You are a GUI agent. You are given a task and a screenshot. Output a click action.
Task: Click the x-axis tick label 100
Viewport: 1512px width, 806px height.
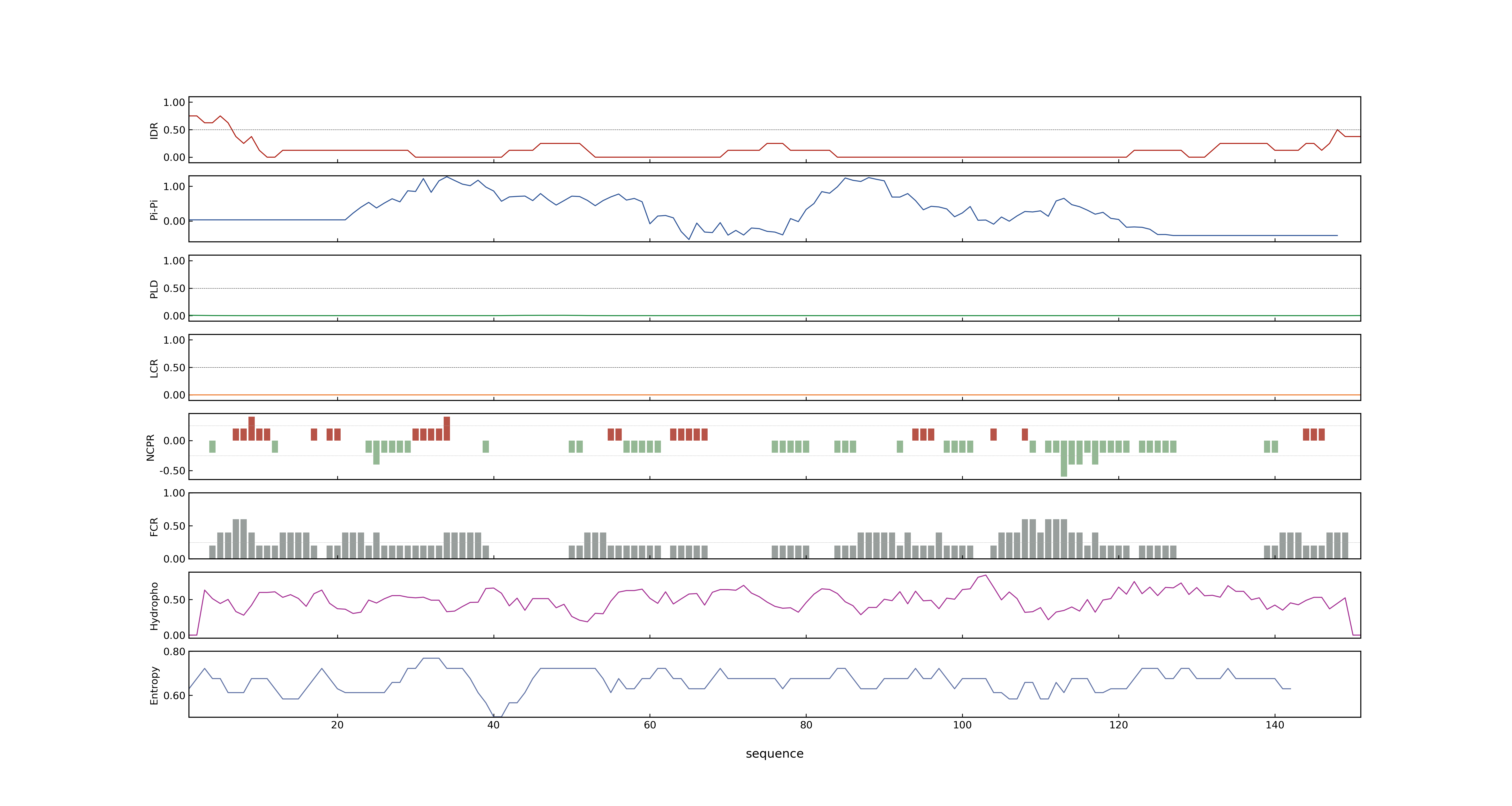[x=962, y=725]
